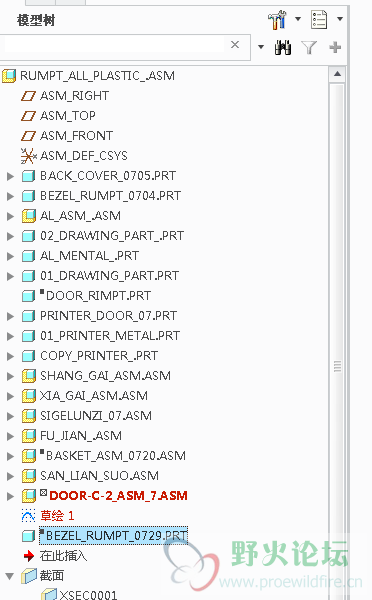Click the scrollbar up arrow
This screenshot has width=372, height=600.
pos(337,74)
